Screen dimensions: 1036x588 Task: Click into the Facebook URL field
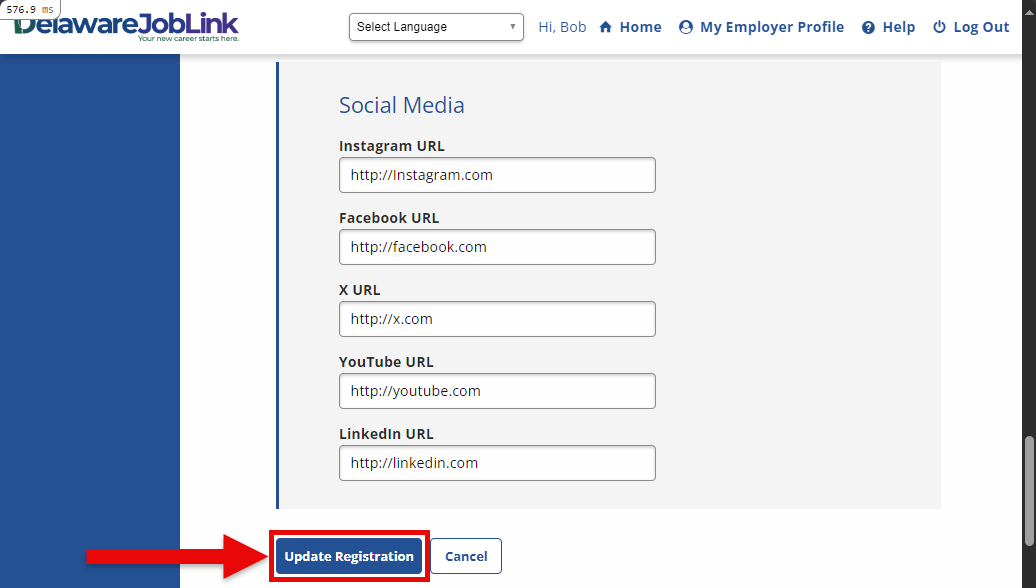click(x=497, y=247)
